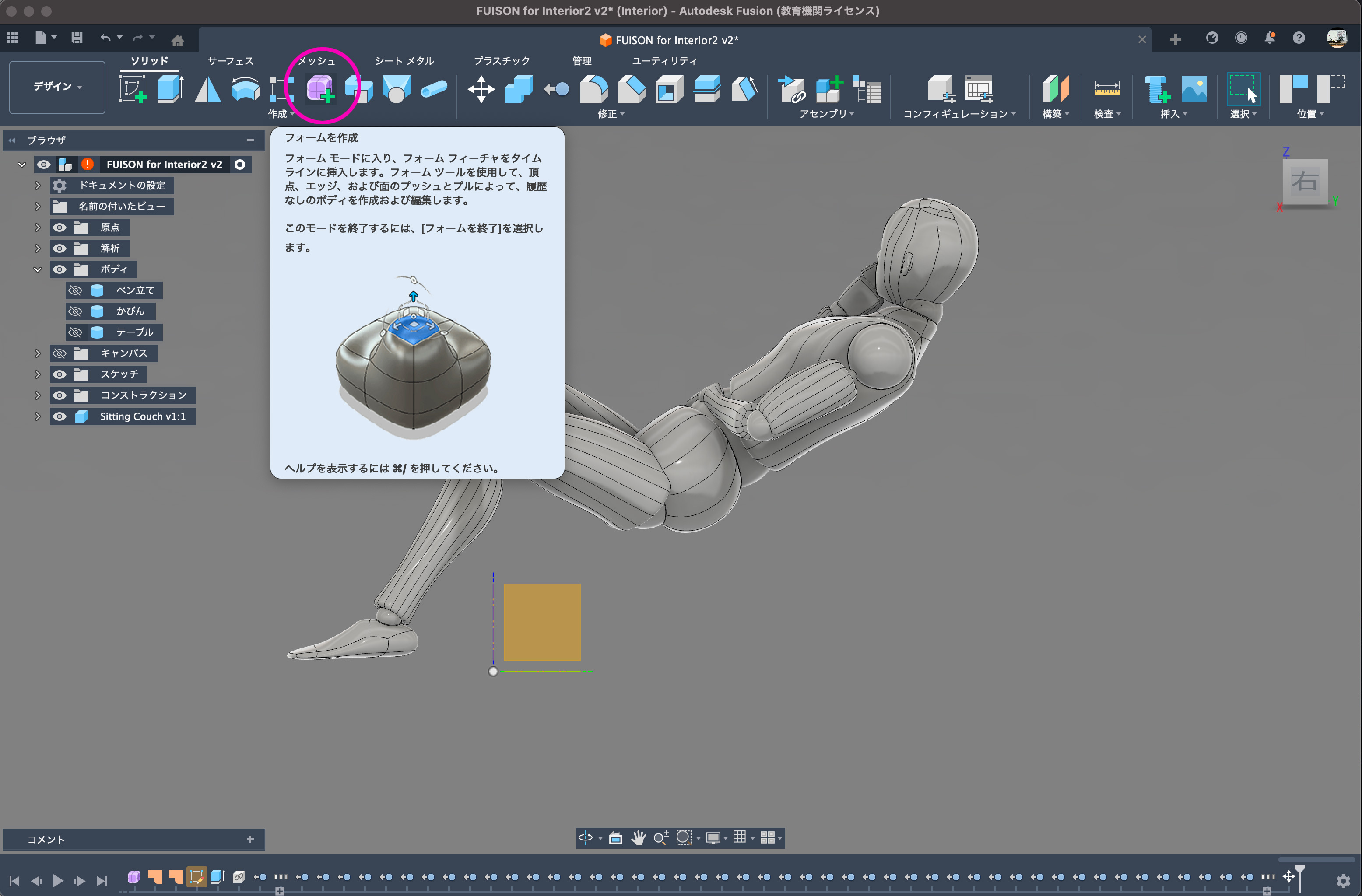Expand the コンストラクション folder
The width and height of the screenshot is (1362, 896).
click(38, 395)
